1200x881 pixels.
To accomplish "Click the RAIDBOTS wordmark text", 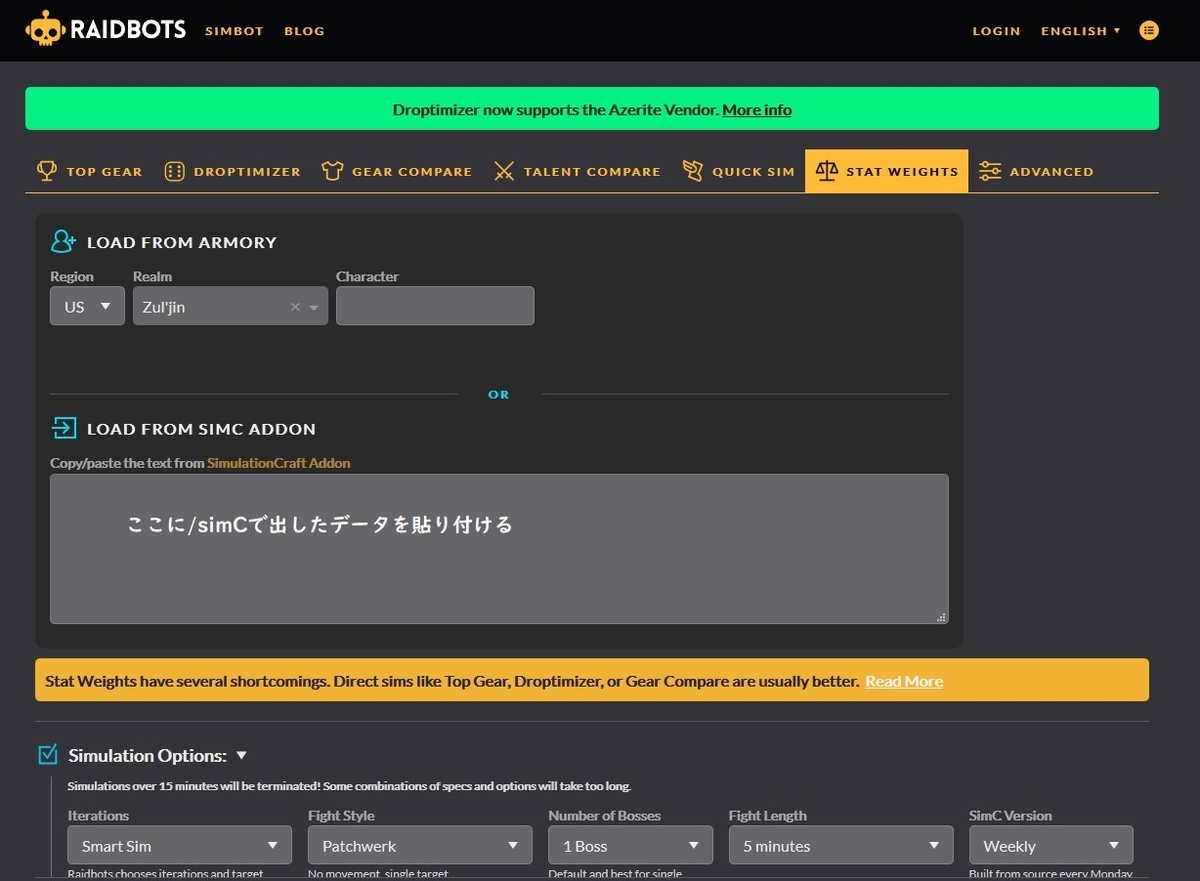I will [128, 29].
